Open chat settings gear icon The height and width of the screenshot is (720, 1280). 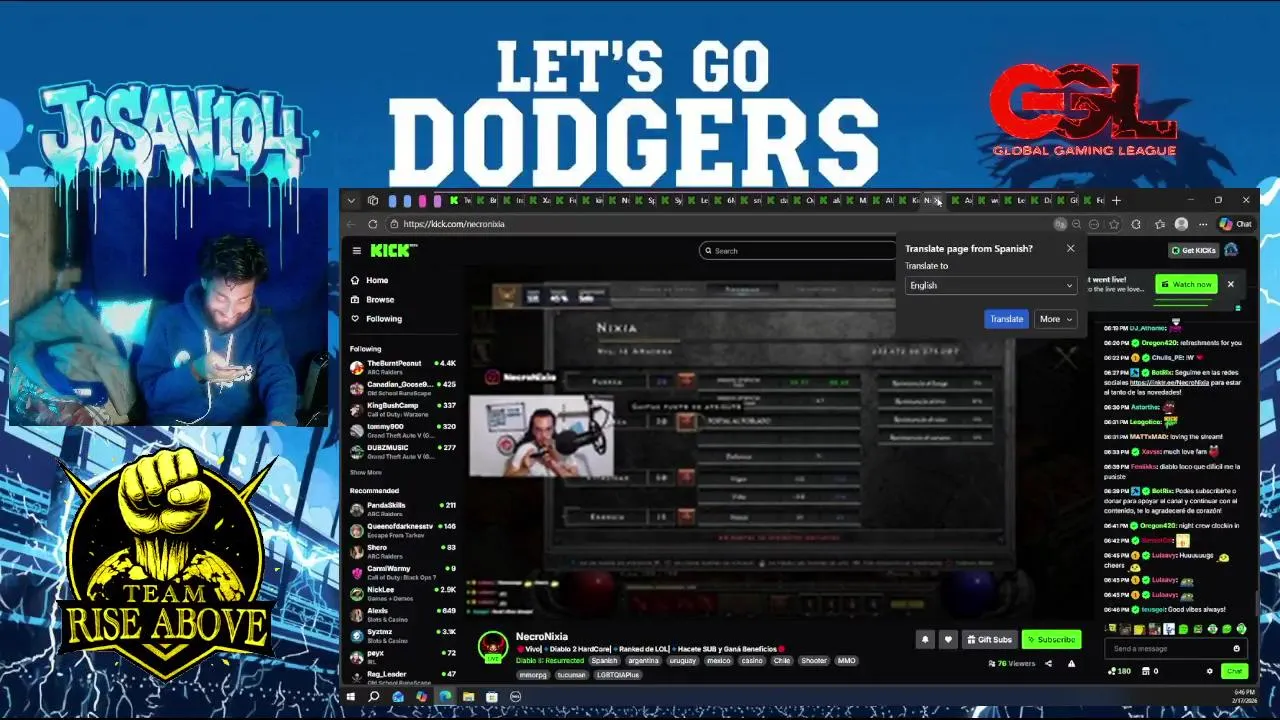(x=1209, y=671)
